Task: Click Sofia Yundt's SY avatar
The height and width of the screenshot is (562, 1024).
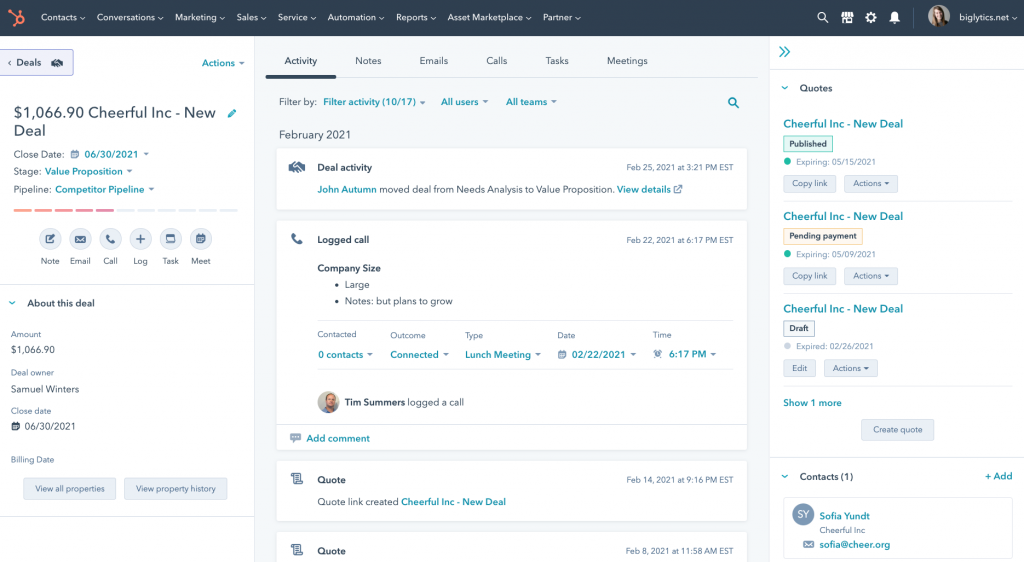Action: (x=803, y=514)
